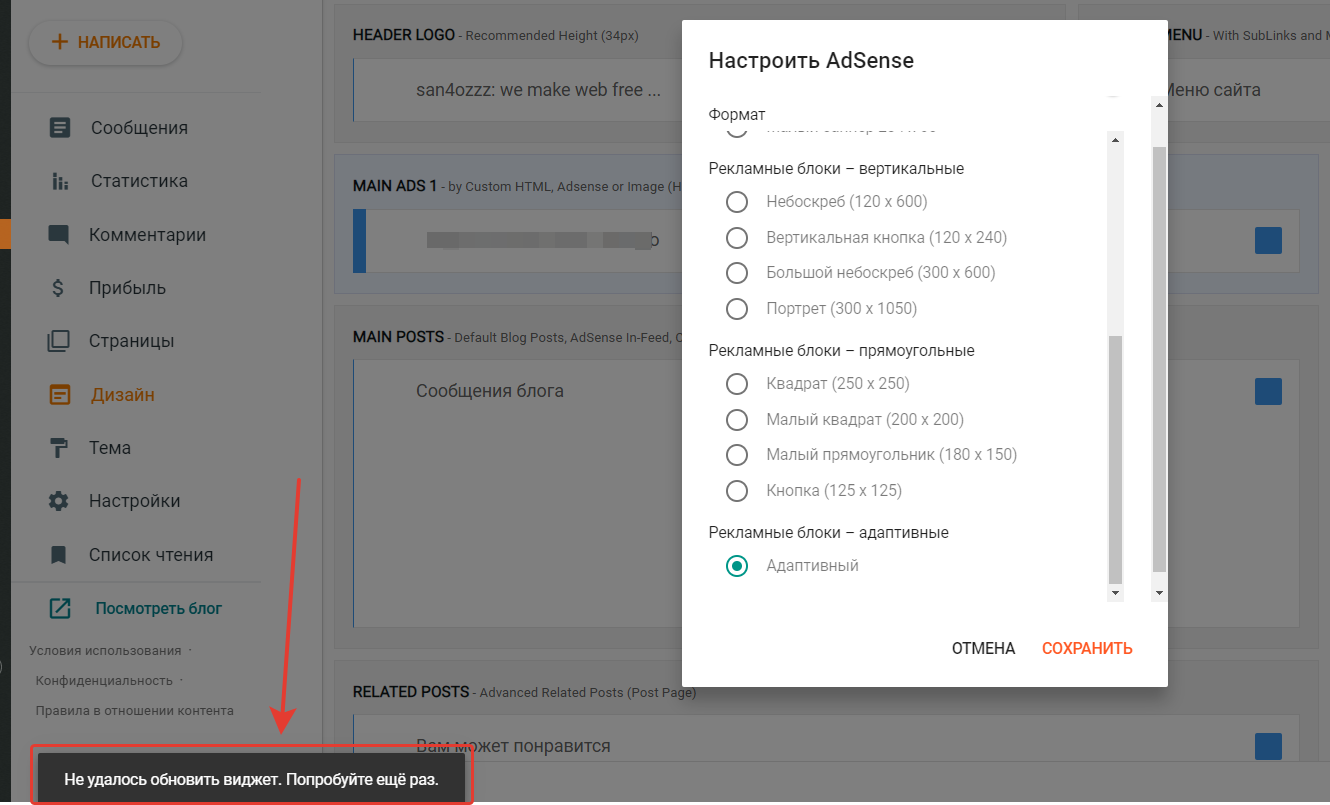Click the Список чтения bookmark icon
This screenshot has height=805, width=1330.
[x=59, y=554]
